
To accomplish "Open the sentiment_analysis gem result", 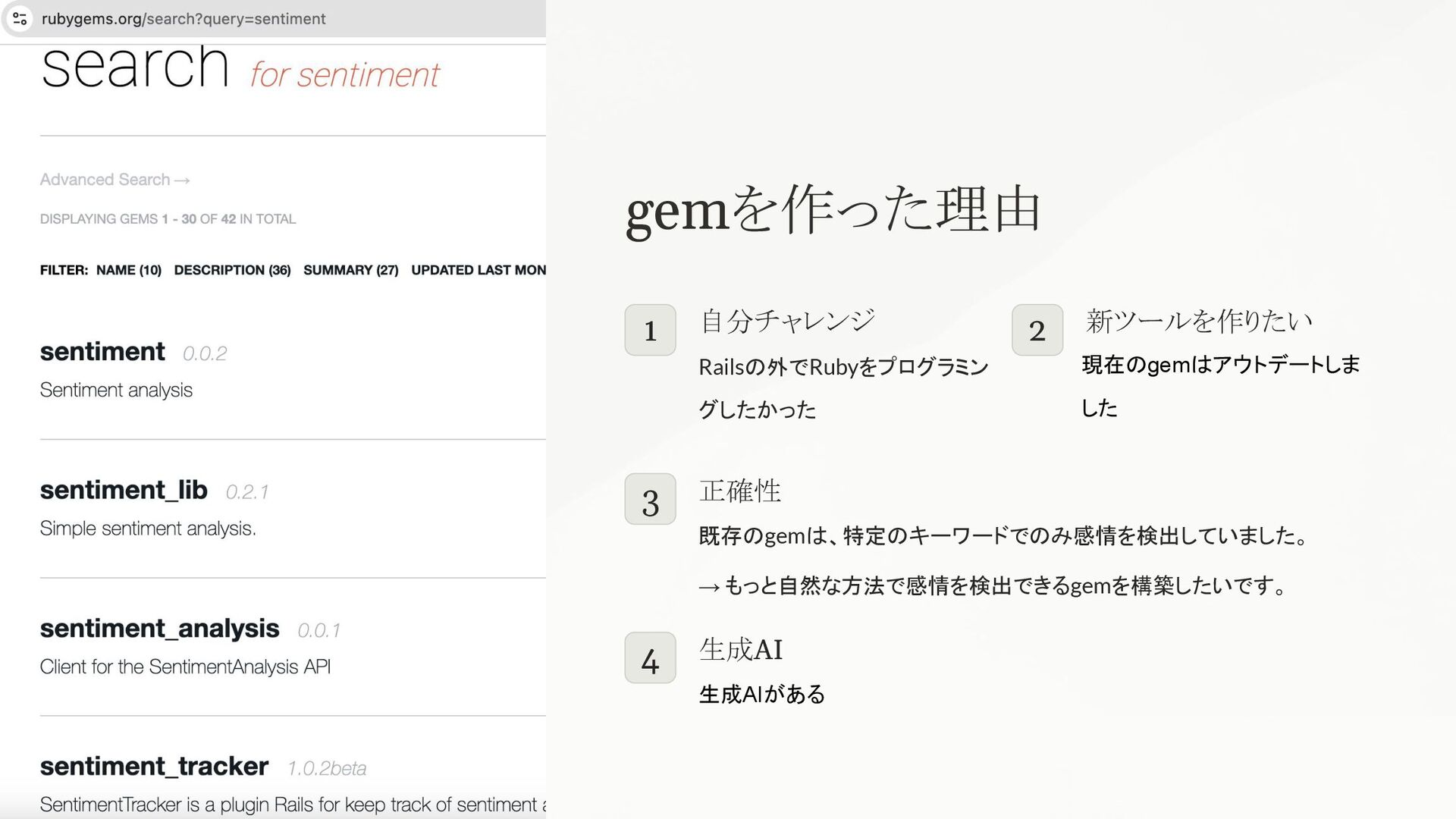I will click(x=159, y=629).
